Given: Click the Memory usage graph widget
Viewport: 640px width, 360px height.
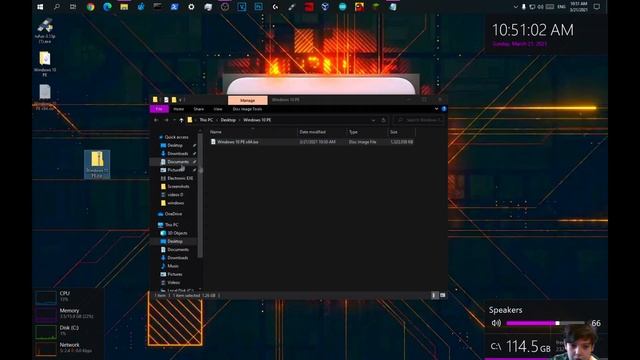Looking at the screenshot, I should pos(46,315).
